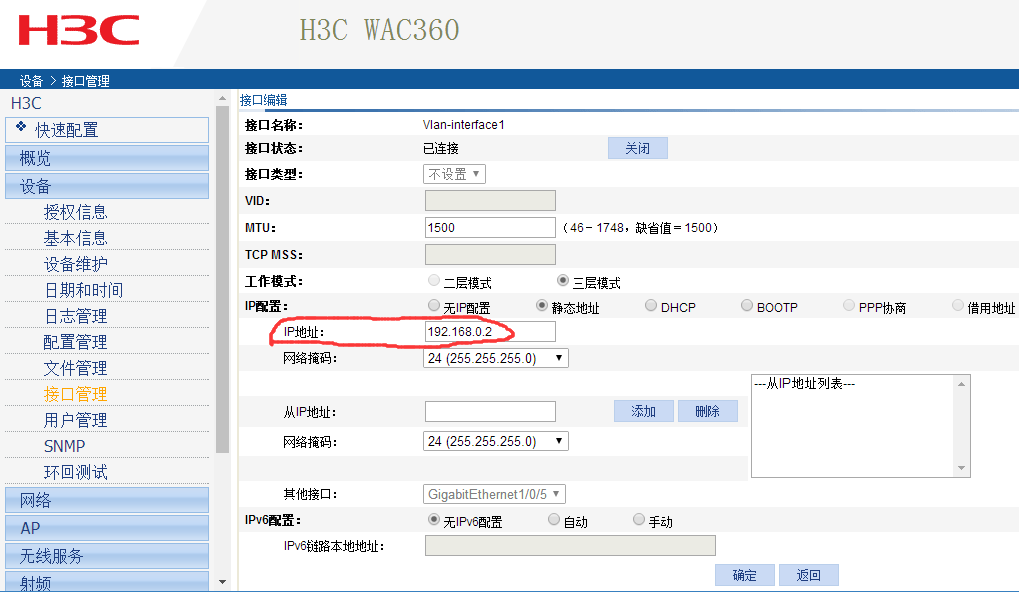Click 确定 to confirm settings
This screenshot has width=1019, height=593.
click(x=745, y=575)
